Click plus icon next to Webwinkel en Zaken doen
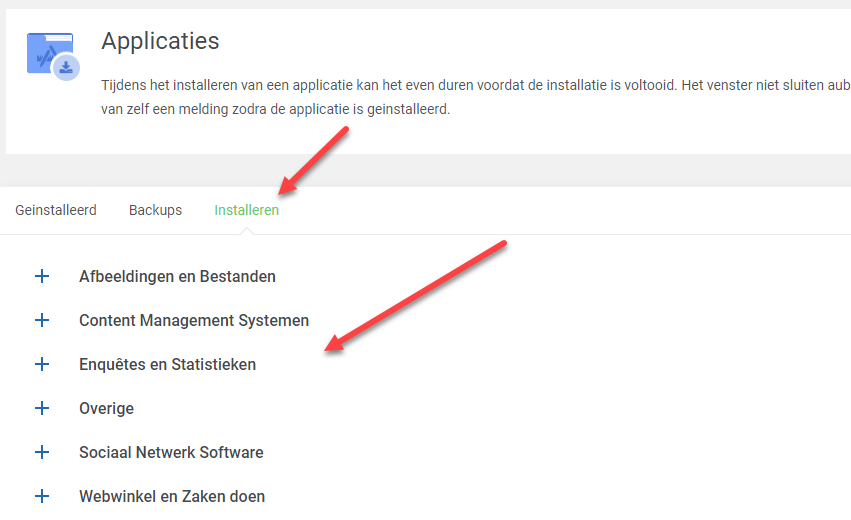 (42, 496)
